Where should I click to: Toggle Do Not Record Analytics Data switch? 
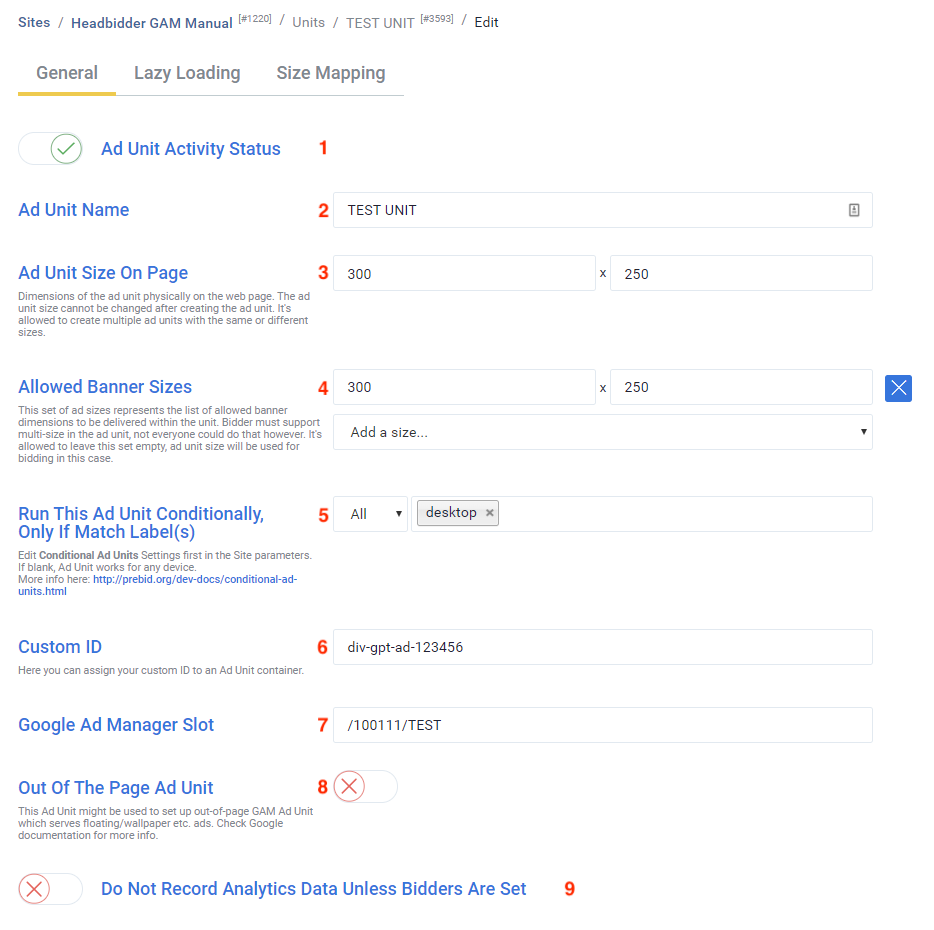pyautogui.click(x=51, y=889)
